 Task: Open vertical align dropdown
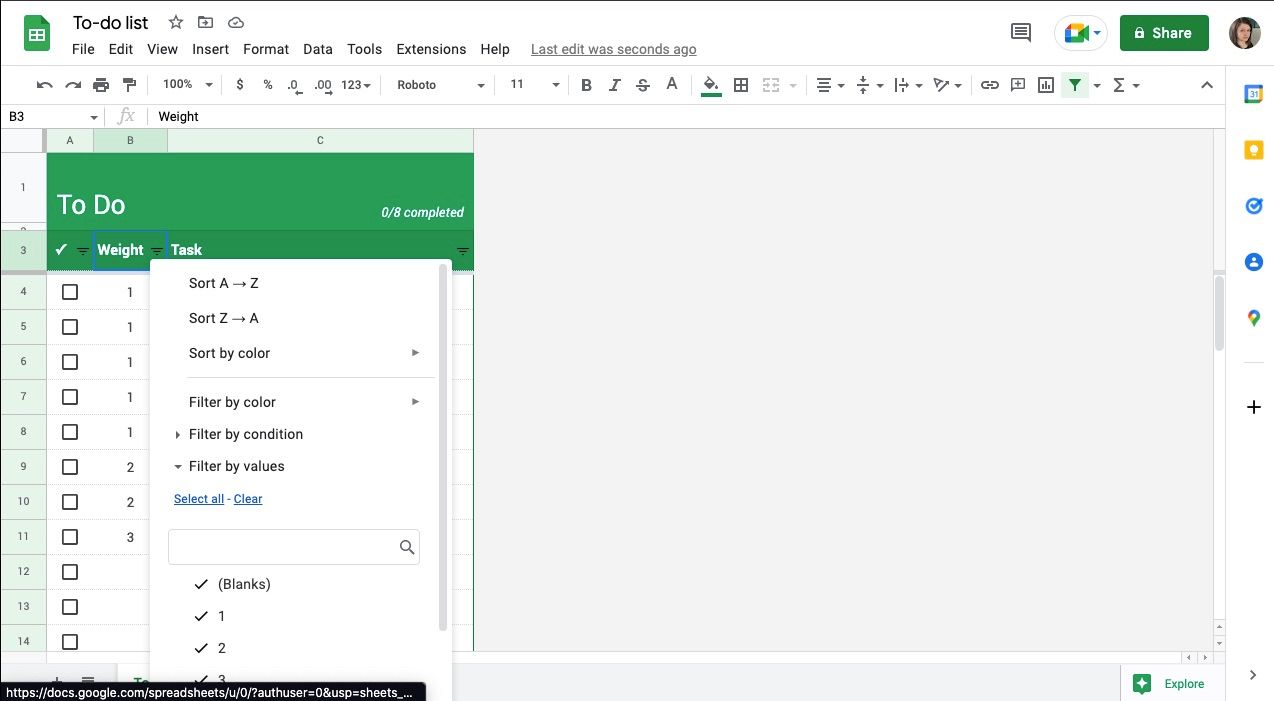point(869,85)
